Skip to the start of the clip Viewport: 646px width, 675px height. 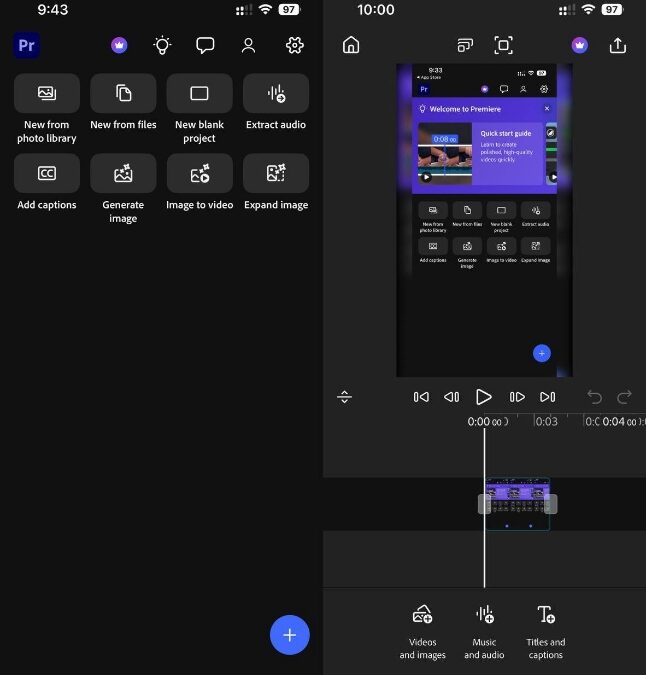(421, 397)
